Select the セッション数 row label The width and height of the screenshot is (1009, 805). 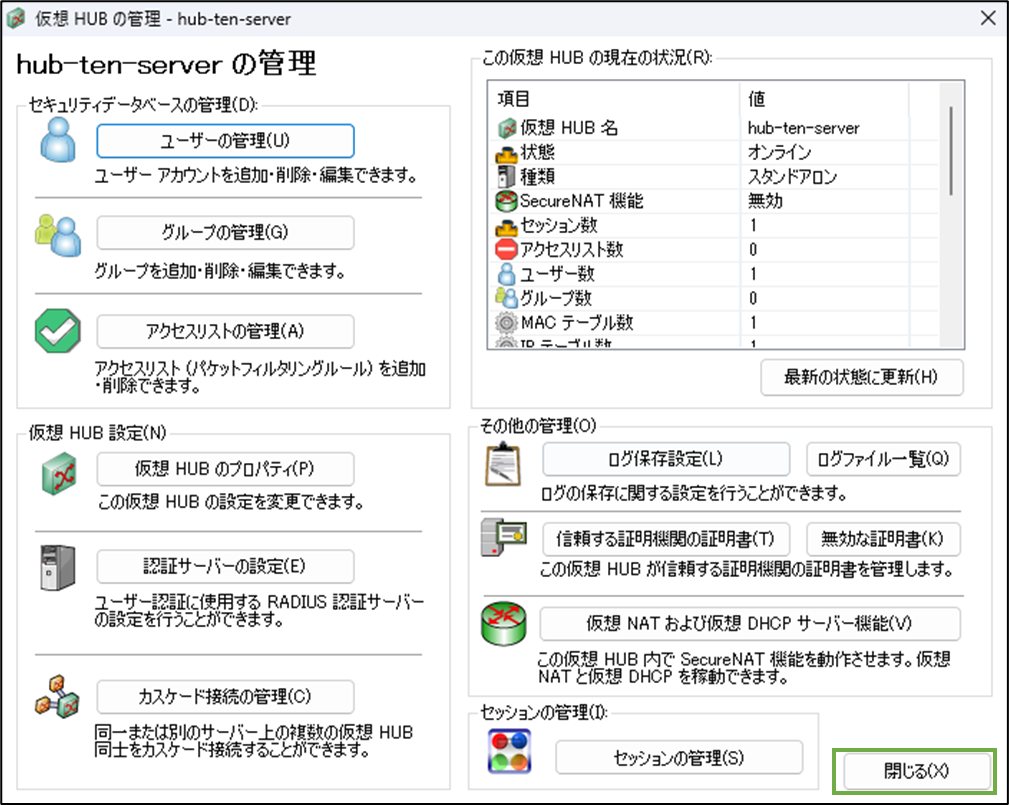(559, 226)
